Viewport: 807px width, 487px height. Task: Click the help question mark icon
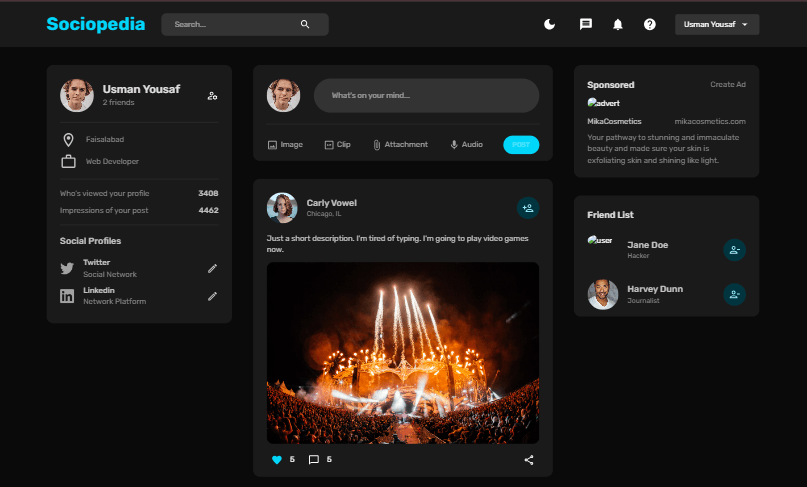point(650,24)
